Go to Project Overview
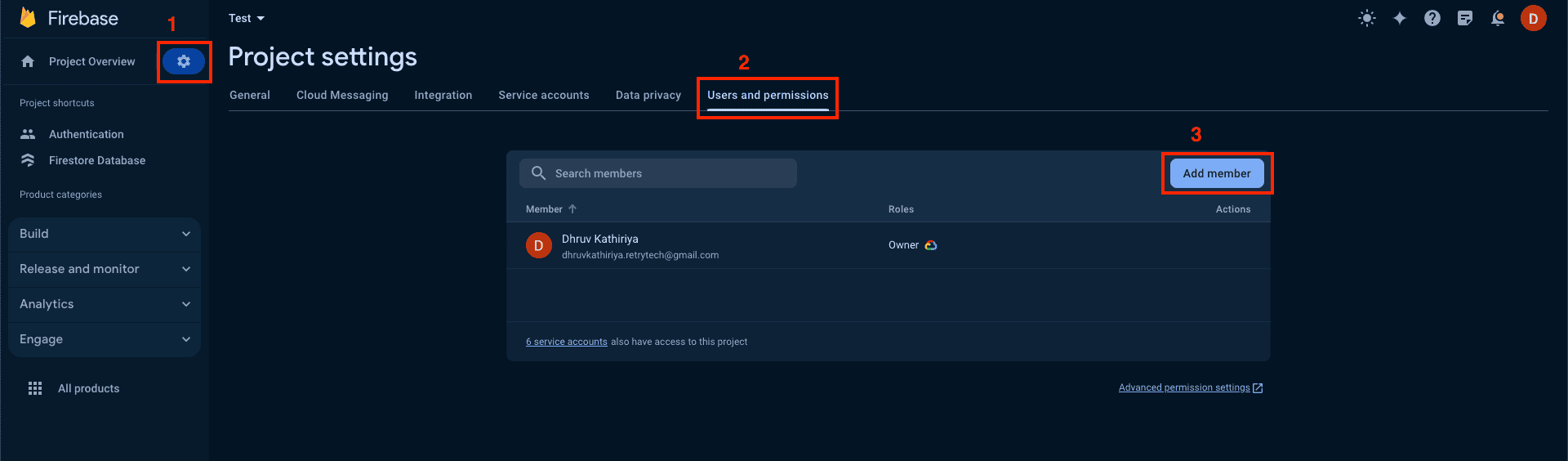1568x461 pixels. [91, 61]
